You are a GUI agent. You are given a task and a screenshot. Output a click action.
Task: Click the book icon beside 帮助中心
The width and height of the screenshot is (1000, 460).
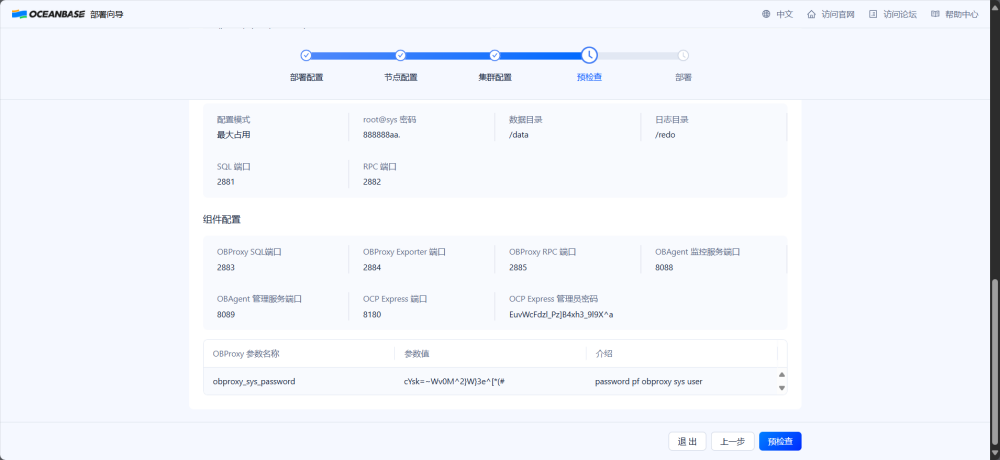[935, 14]
